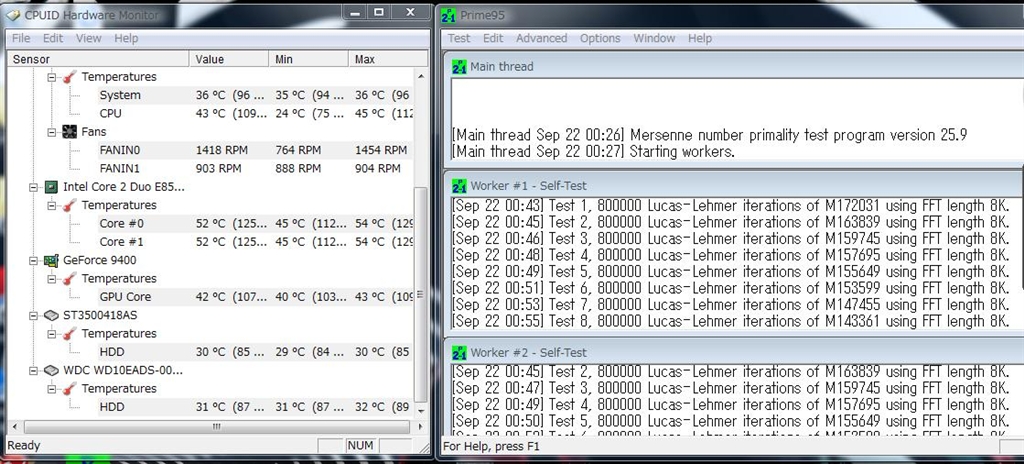Collapse the Intel Core 2 Duo node
The width and height of the screenshot is (1024, 464).
(33, 187)
